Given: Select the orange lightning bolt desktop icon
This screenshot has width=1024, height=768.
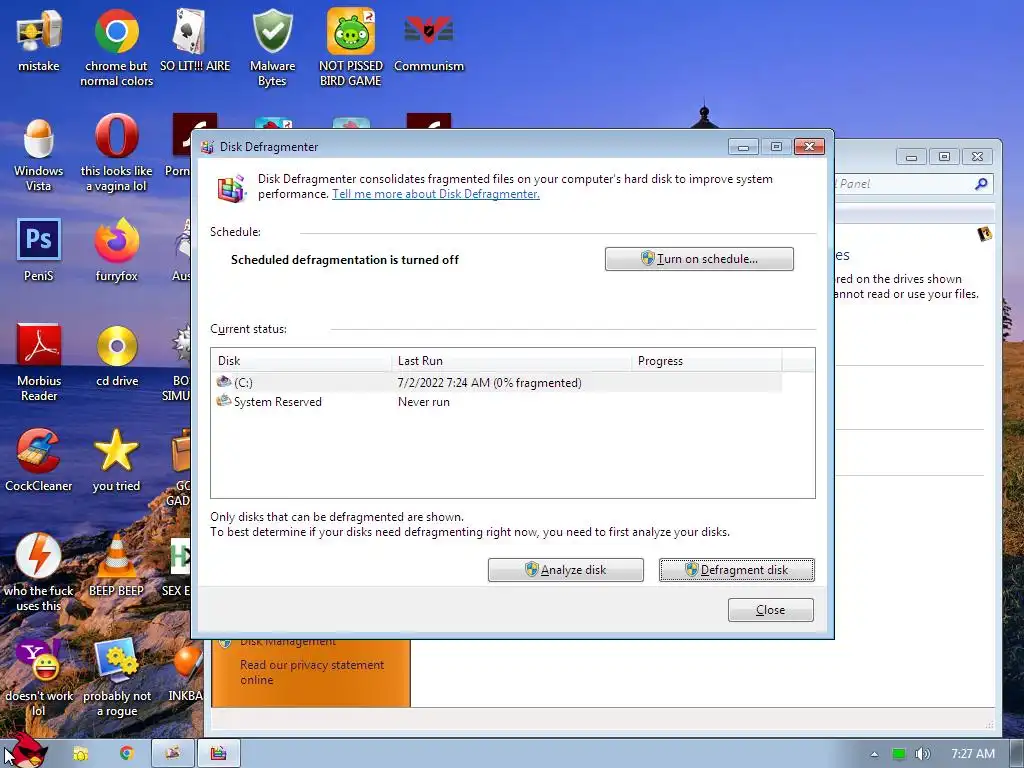Looking at the screenshot, I should coord(39,573).
